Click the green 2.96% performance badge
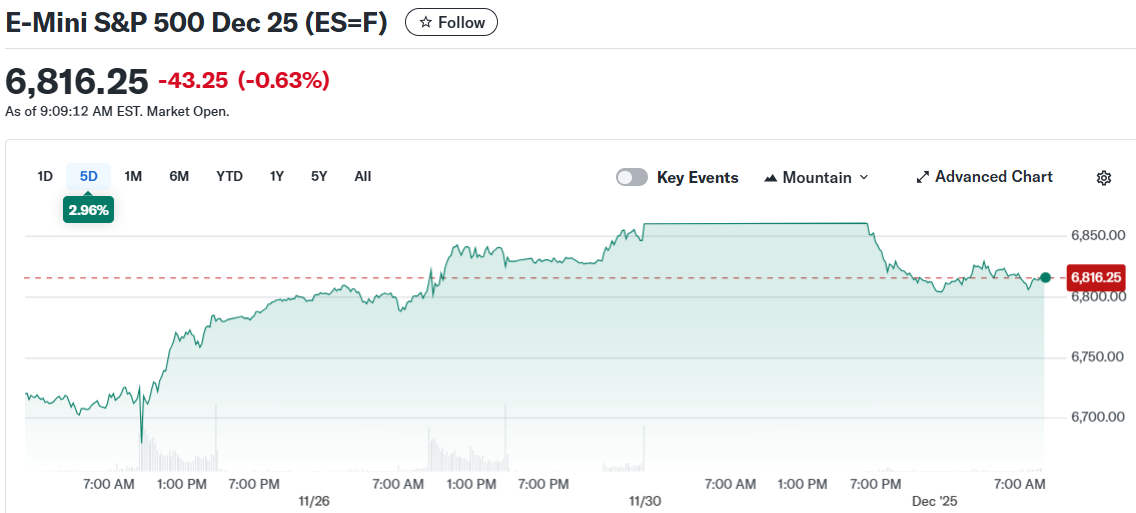This screenshot has width=1136, height=513. pyautogui.click(x=89, y=210)
